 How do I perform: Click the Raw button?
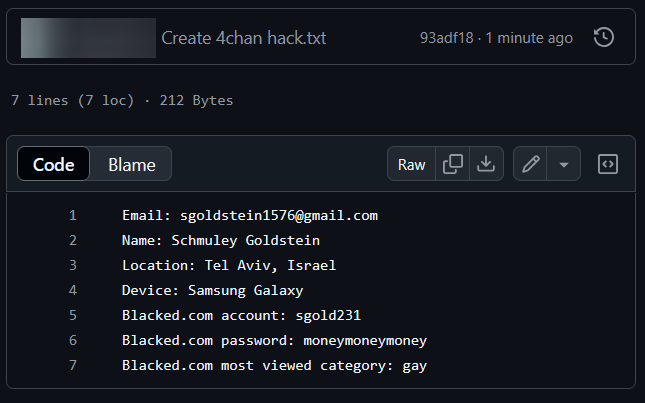[x=411, y=164]
